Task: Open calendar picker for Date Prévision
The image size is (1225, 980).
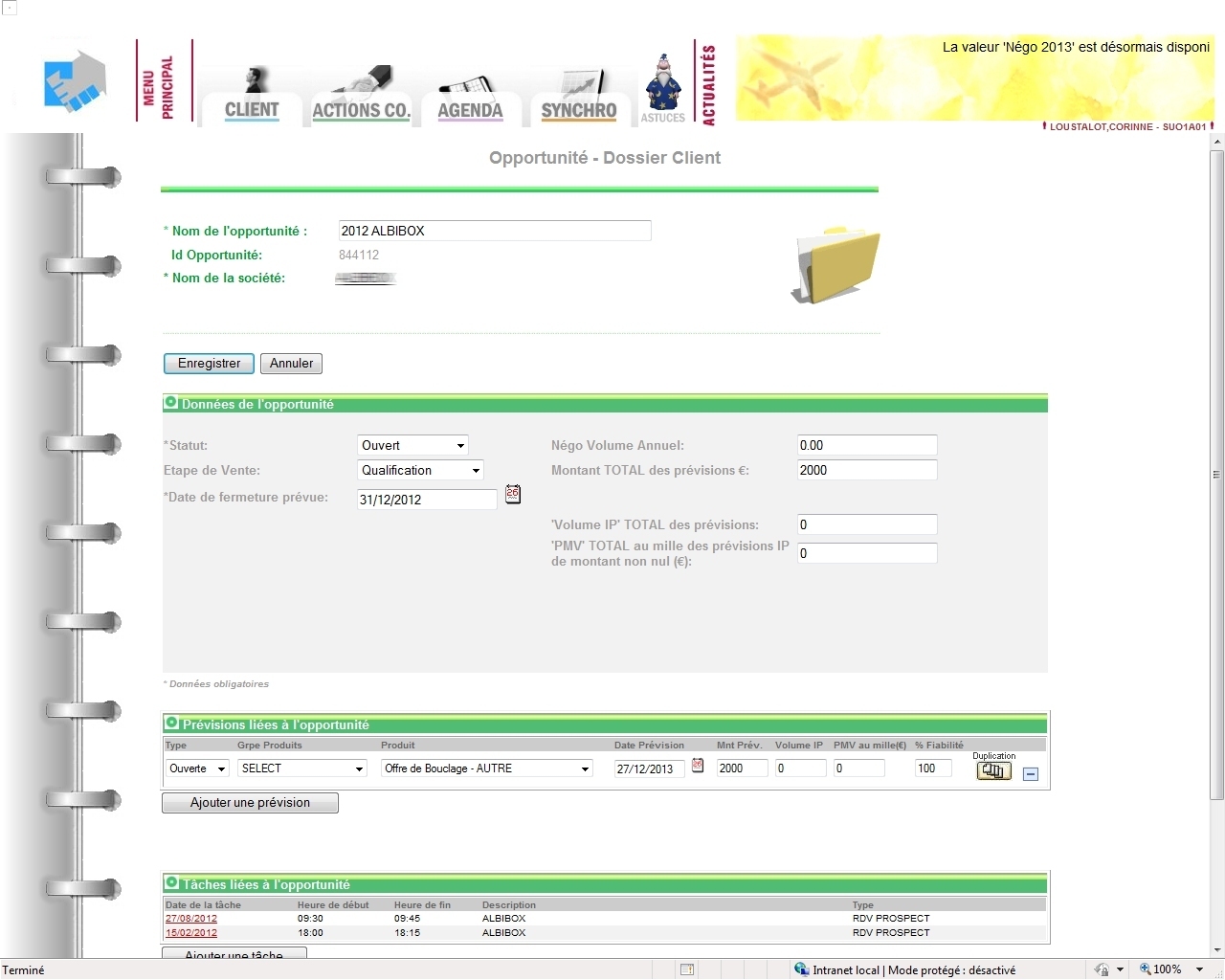Action: point(698,766)
